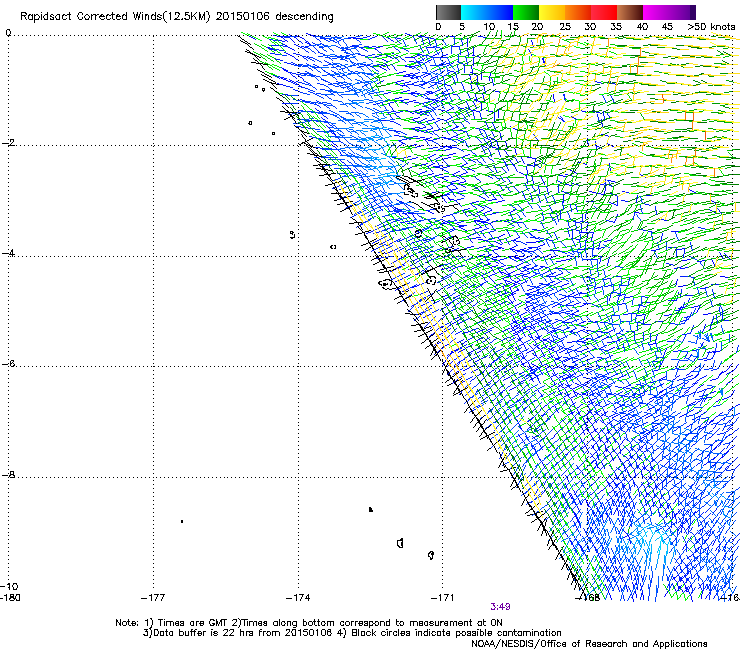This screenshot has height=650, width=740.
Task: Click the '0' latitude label at top left
Action: click(x=8, y=33)
